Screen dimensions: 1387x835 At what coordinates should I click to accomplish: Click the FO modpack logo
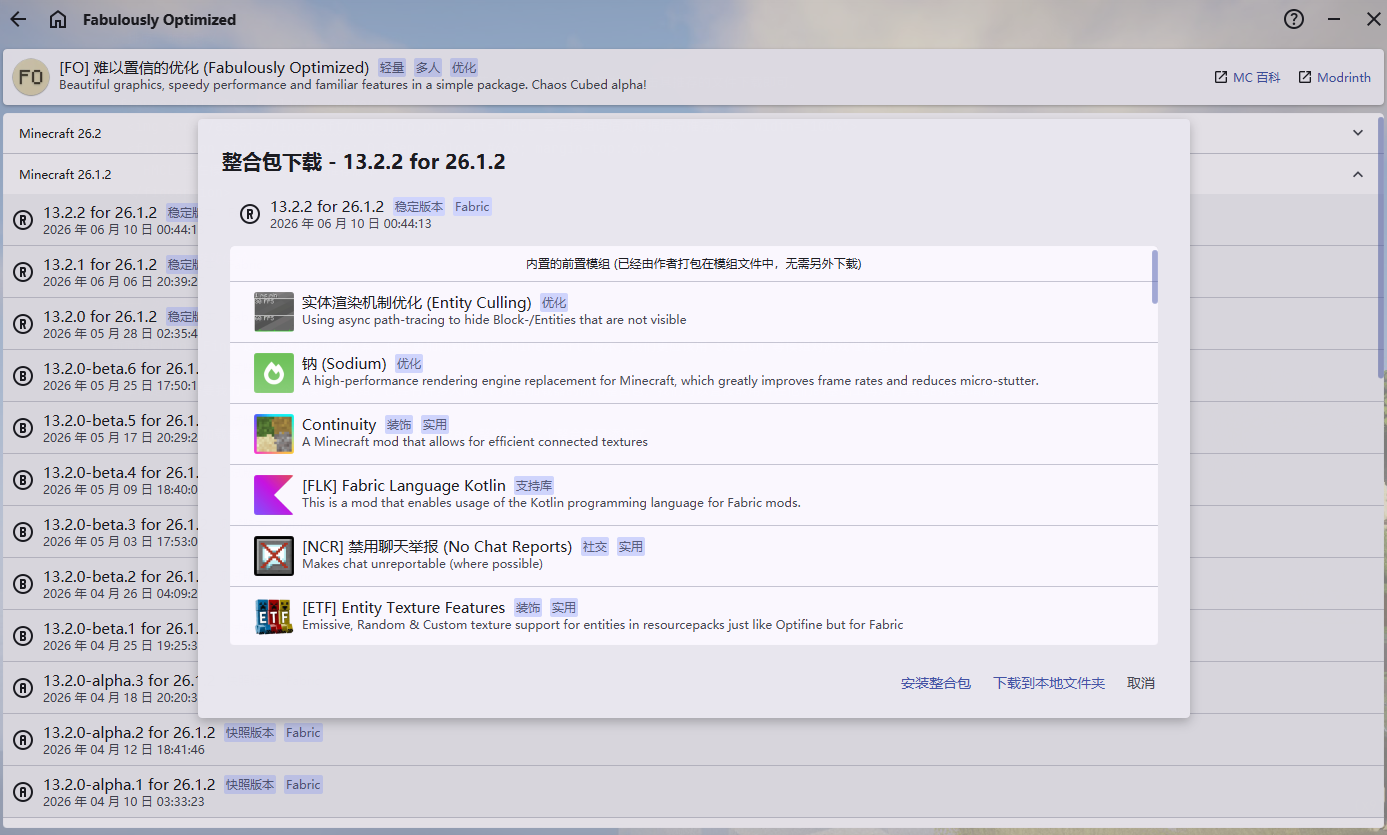click(31, 77)
